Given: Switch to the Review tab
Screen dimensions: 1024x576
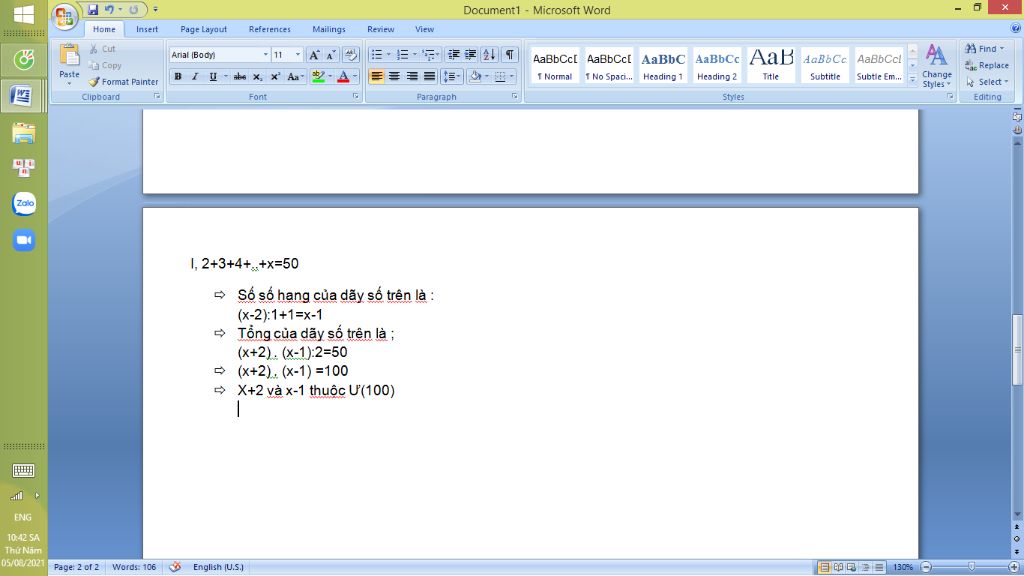Looking at the screenshot, I should pyautogui.click(x=381, y=29).
